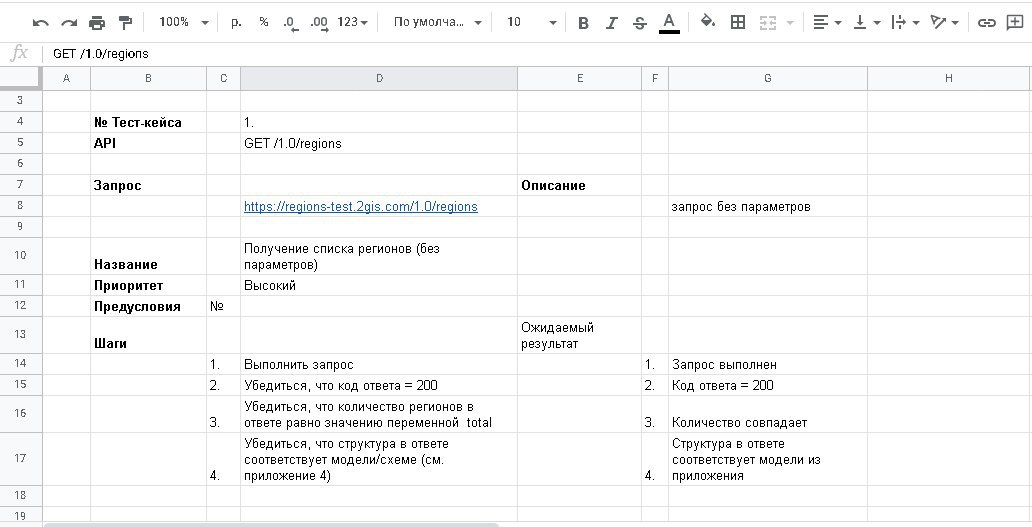The width and height of the screenshot is (1032, 527).
Task: Expand the merge cells options arrow
Action: pos(790,23)
